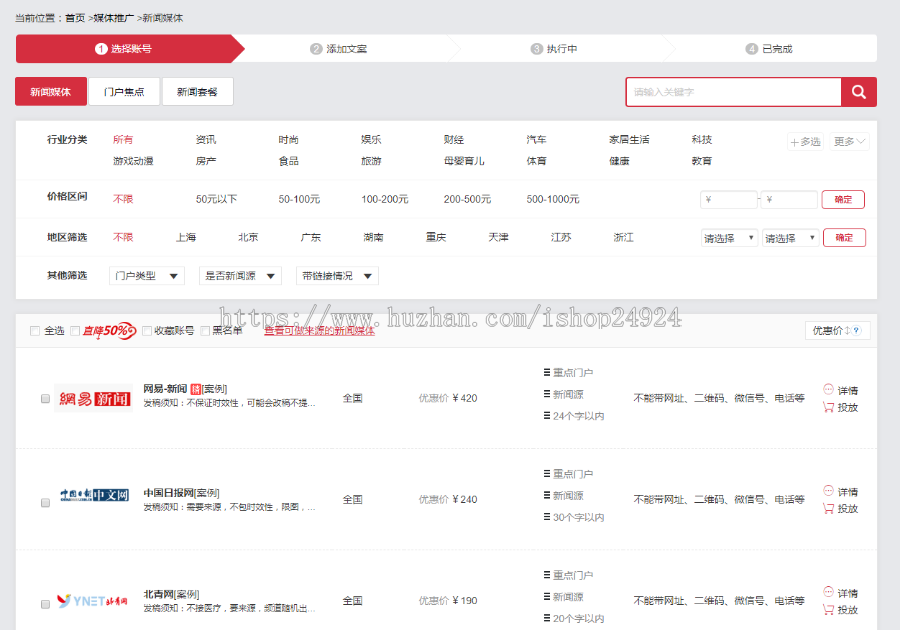Filter industry by 家居生活
Image resolution: width=900 pixels, height=630 pixels.
pos(629,139)
